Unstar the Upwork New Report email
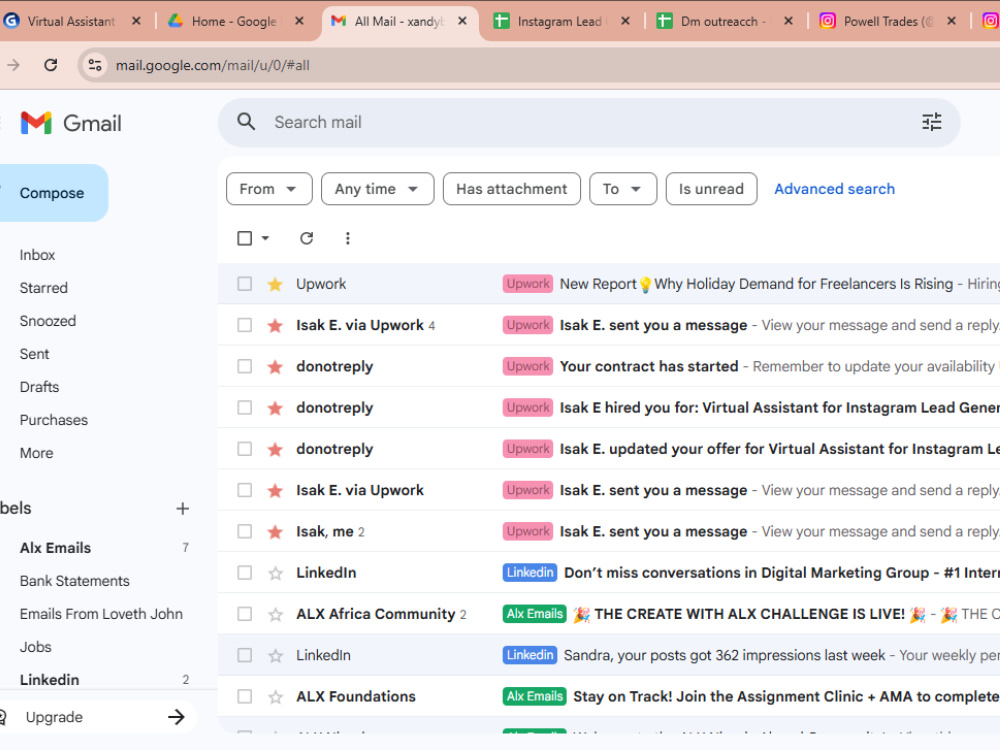 coord(275,284)
